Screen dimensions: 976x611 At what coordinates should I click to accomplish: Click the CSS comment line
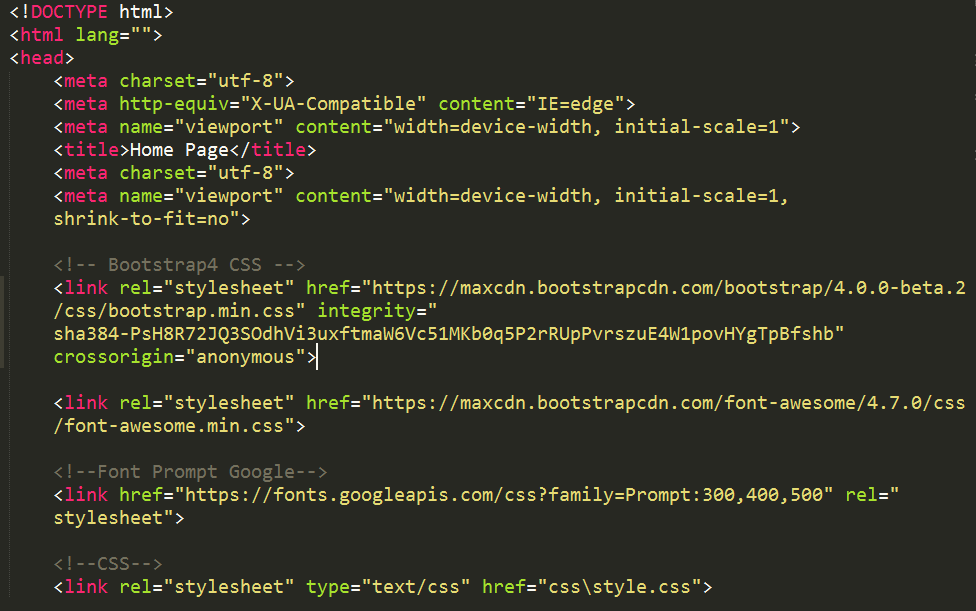point(108,564)
